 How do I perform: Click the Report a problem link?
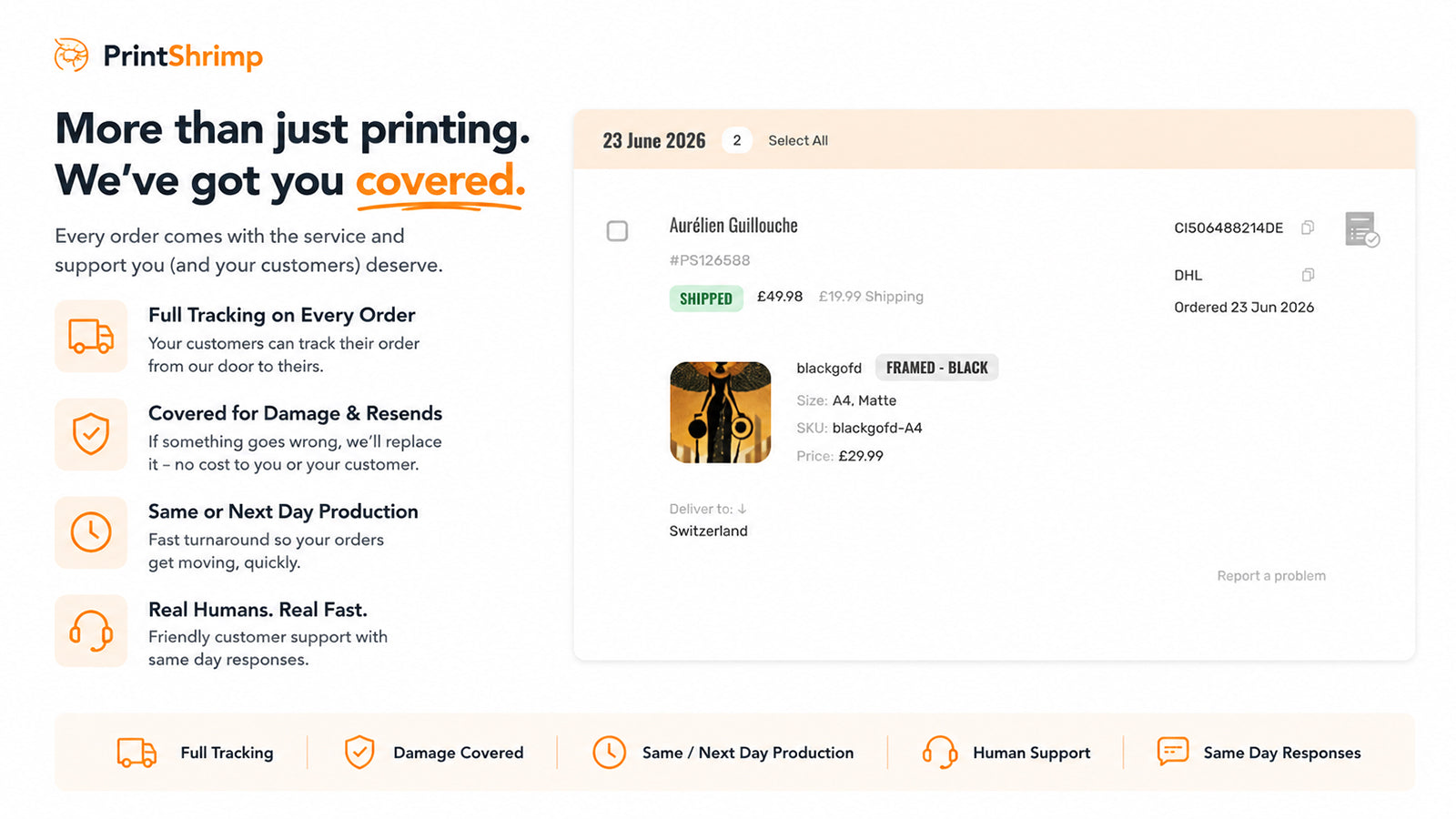click(1271, 576)
